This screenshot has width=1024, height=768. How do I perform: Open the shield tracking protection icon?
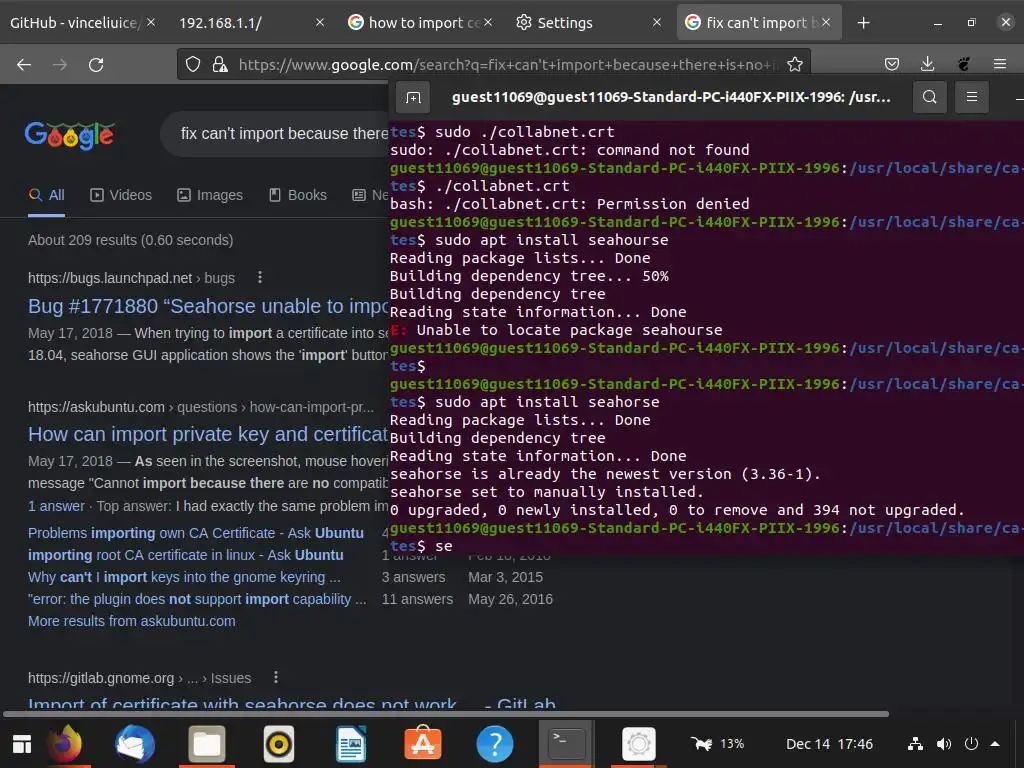pyautogui.click(x=193, y=64)
